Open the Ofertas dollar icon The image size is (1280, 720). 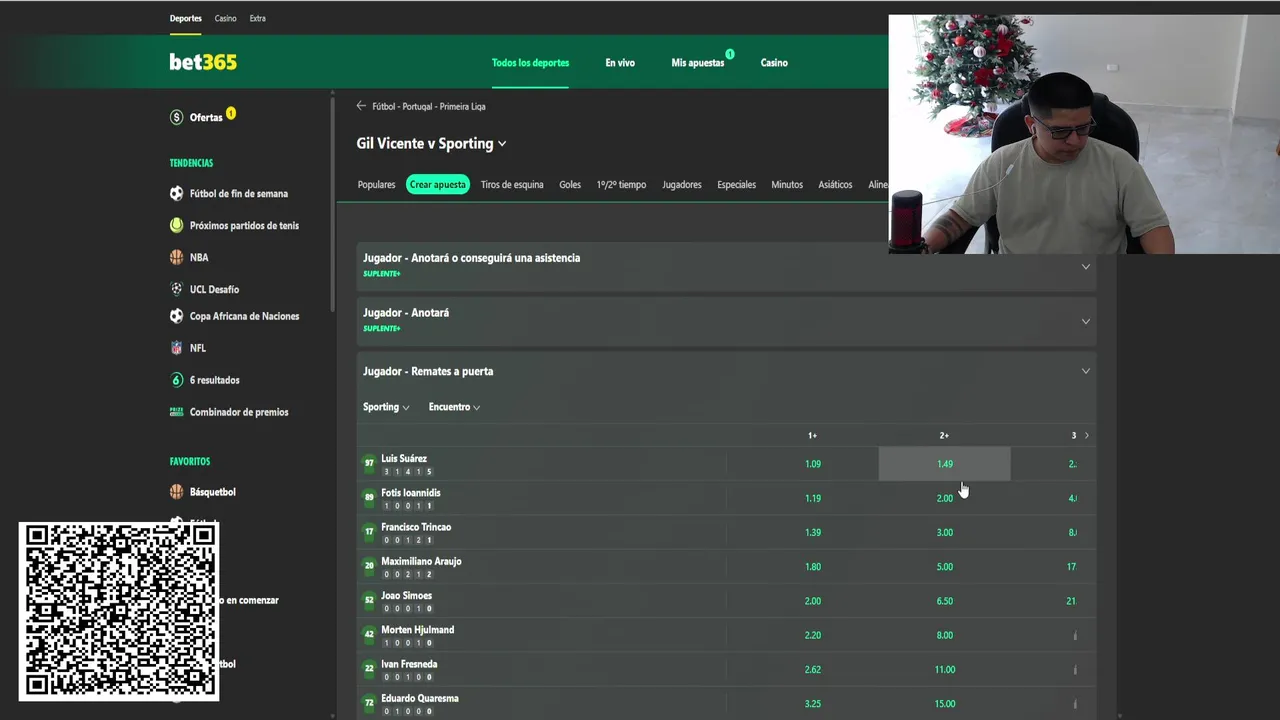(177, 117)
